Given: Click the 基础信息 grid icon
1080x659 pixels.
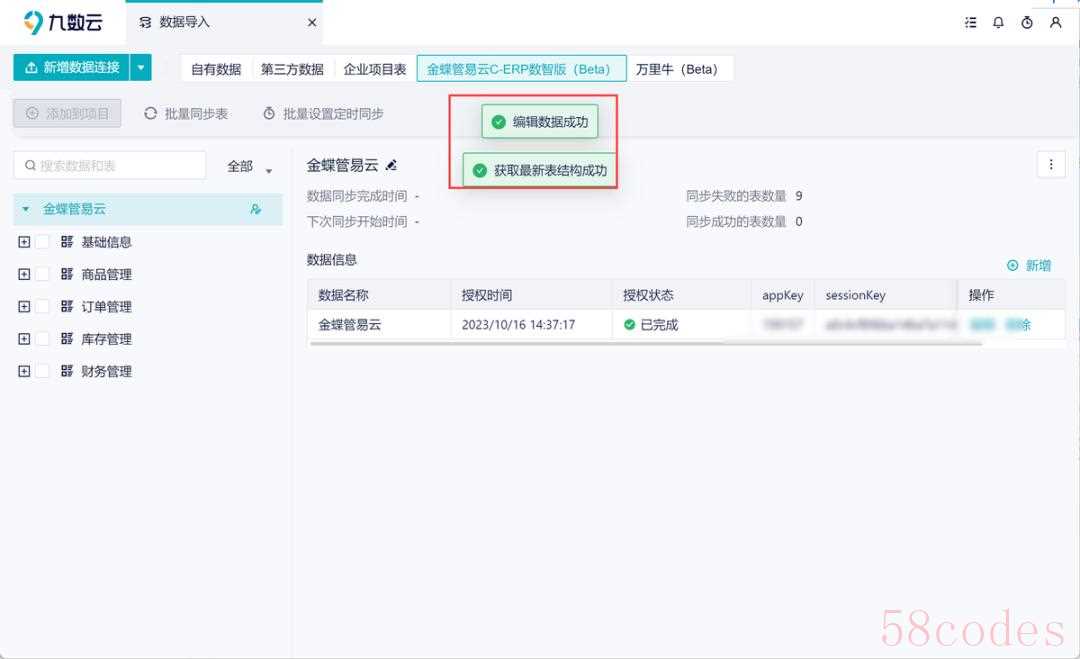Looking at the screenshot, I should (67, 242).
